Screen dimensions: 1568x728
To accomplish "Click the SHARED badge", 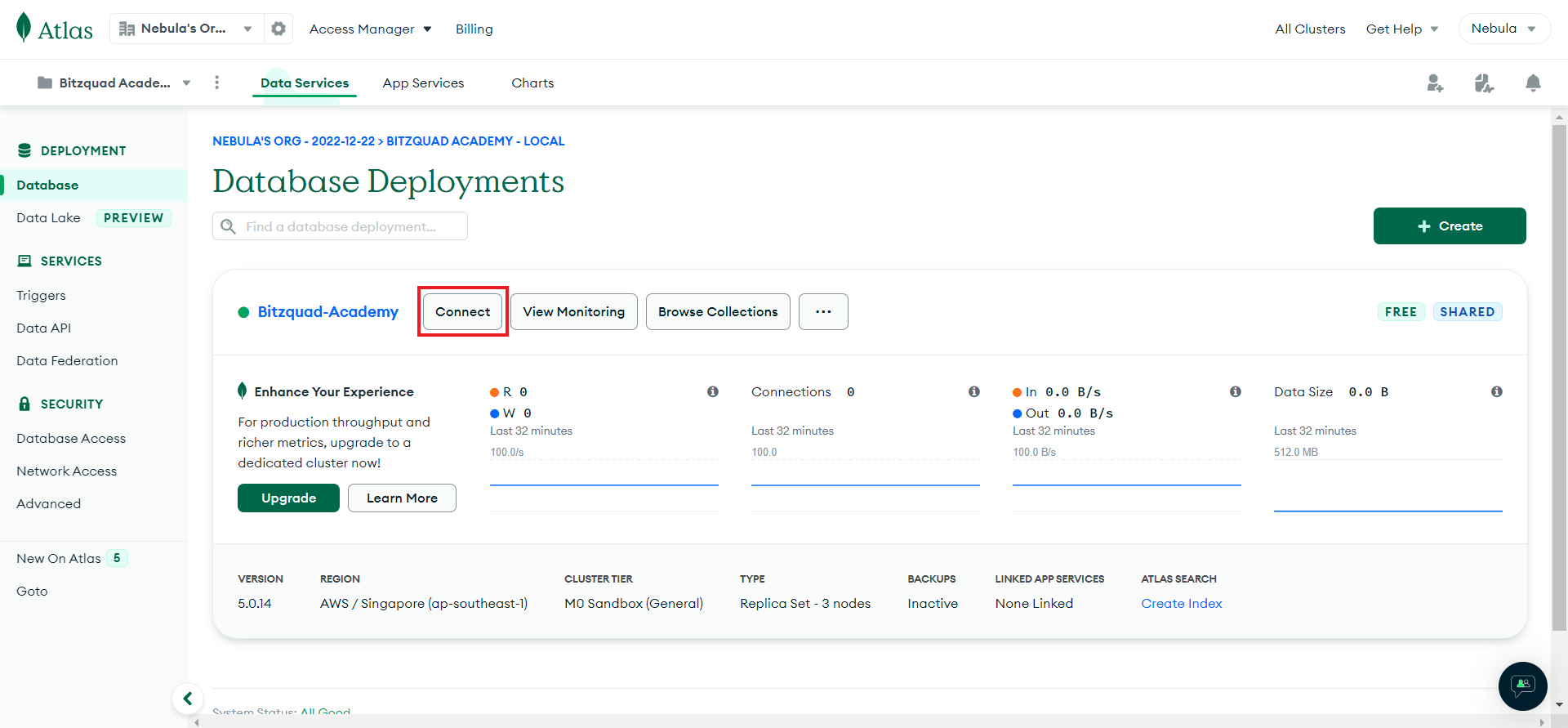I will tap(1467, 311).
